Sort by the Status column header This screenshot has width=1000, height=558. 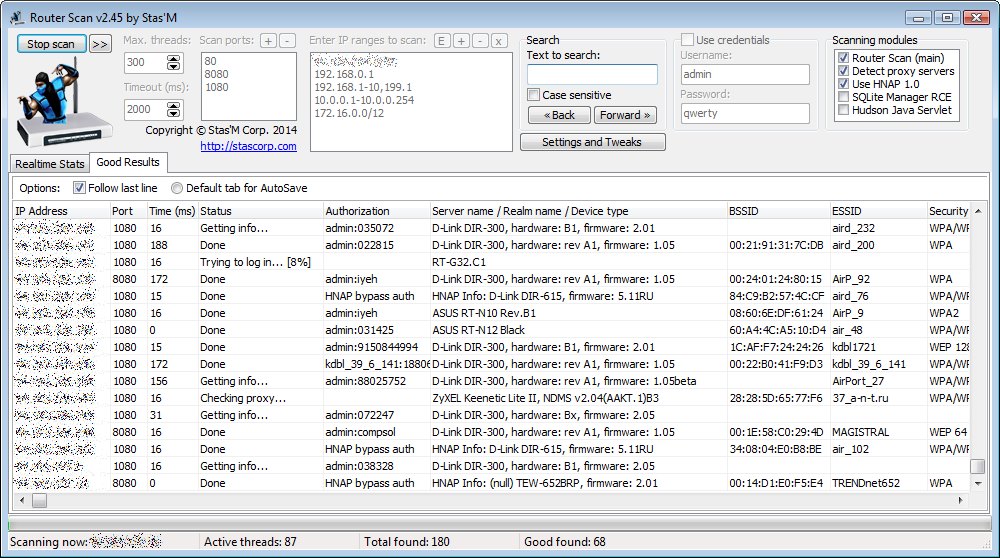click(x=260, y=211)
